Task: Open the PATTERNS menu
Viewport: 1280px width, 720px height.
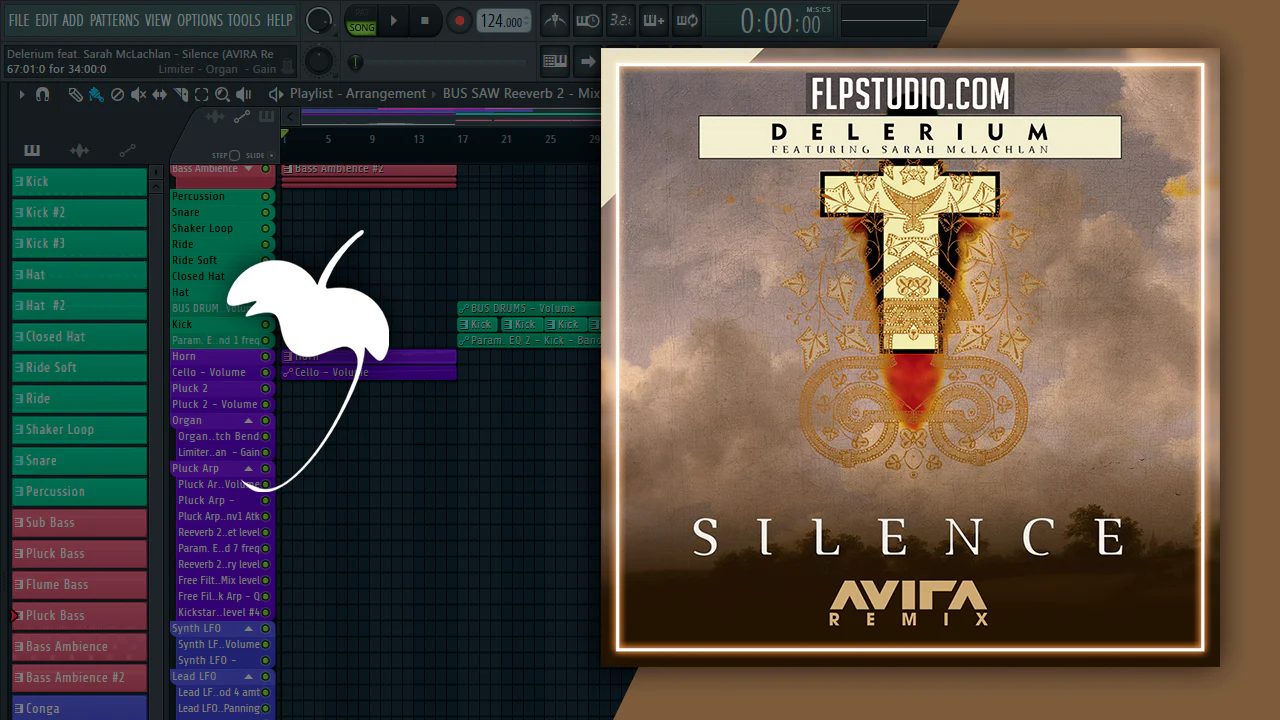Action: tap(114, 20)
